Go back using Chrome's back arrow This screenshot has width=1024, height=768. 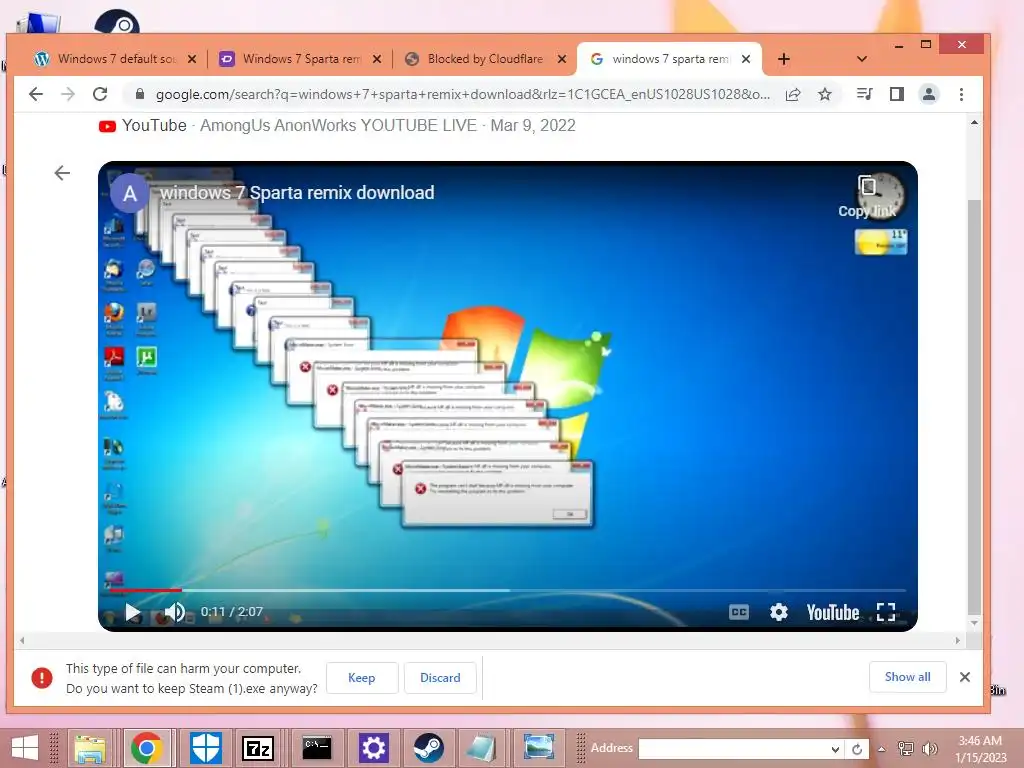(36, 94)
